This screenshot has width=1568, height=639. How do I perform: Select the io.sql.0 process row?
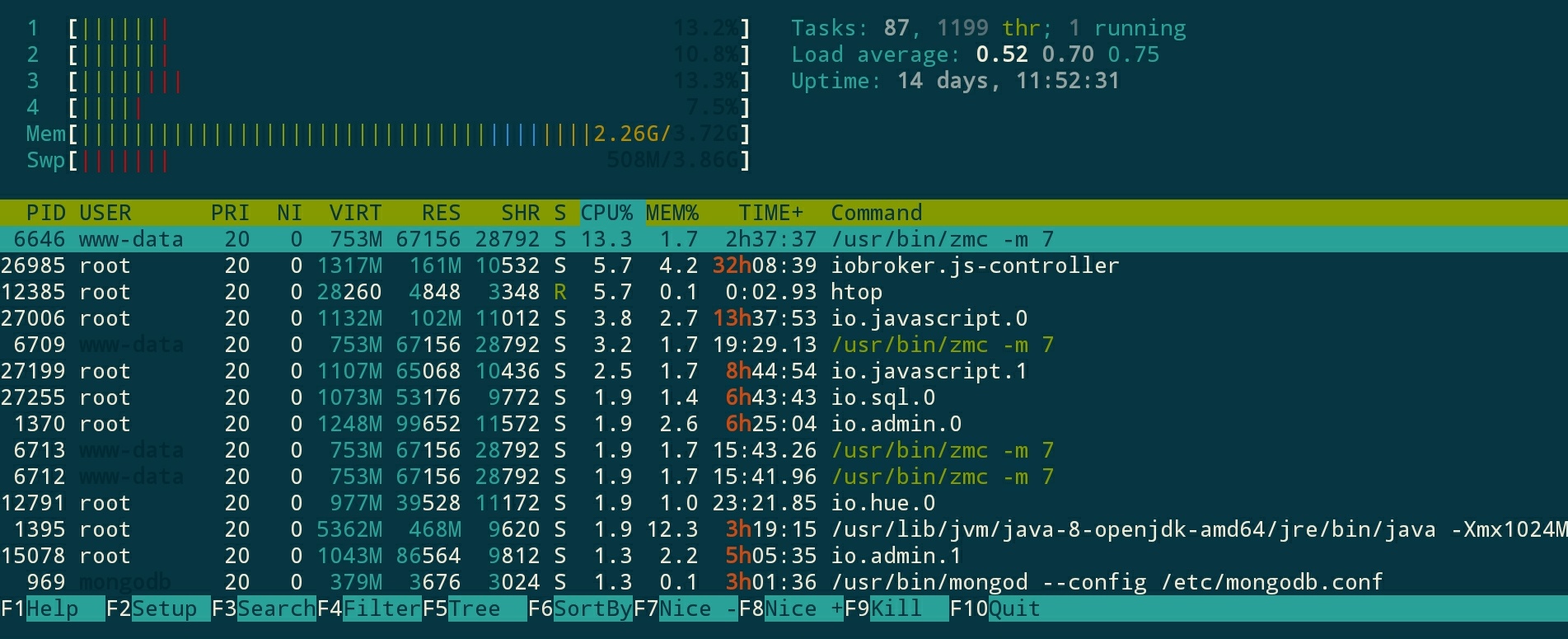(784, 397)
